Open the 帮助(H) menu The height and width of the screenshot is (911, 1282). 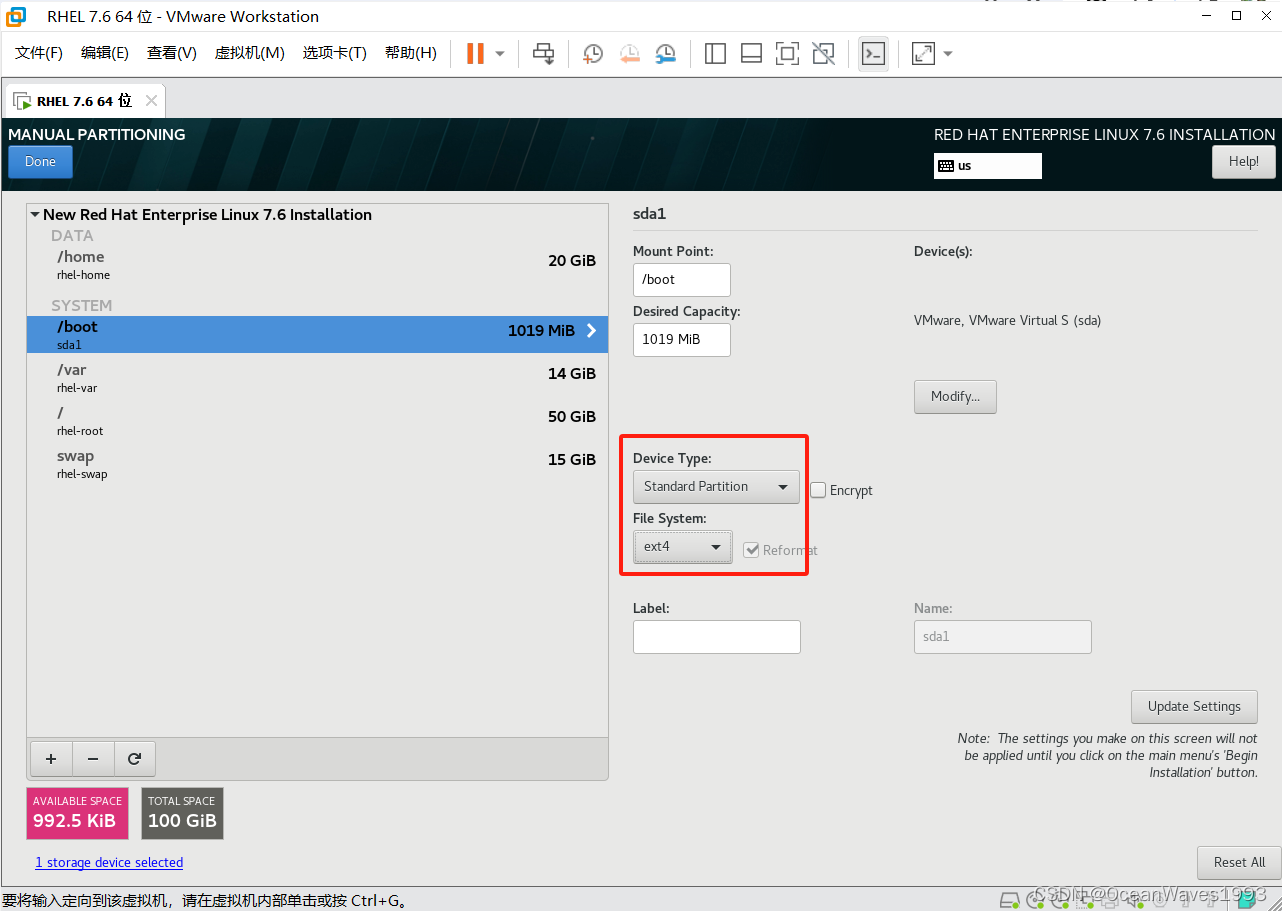click(x=411, y=53)
